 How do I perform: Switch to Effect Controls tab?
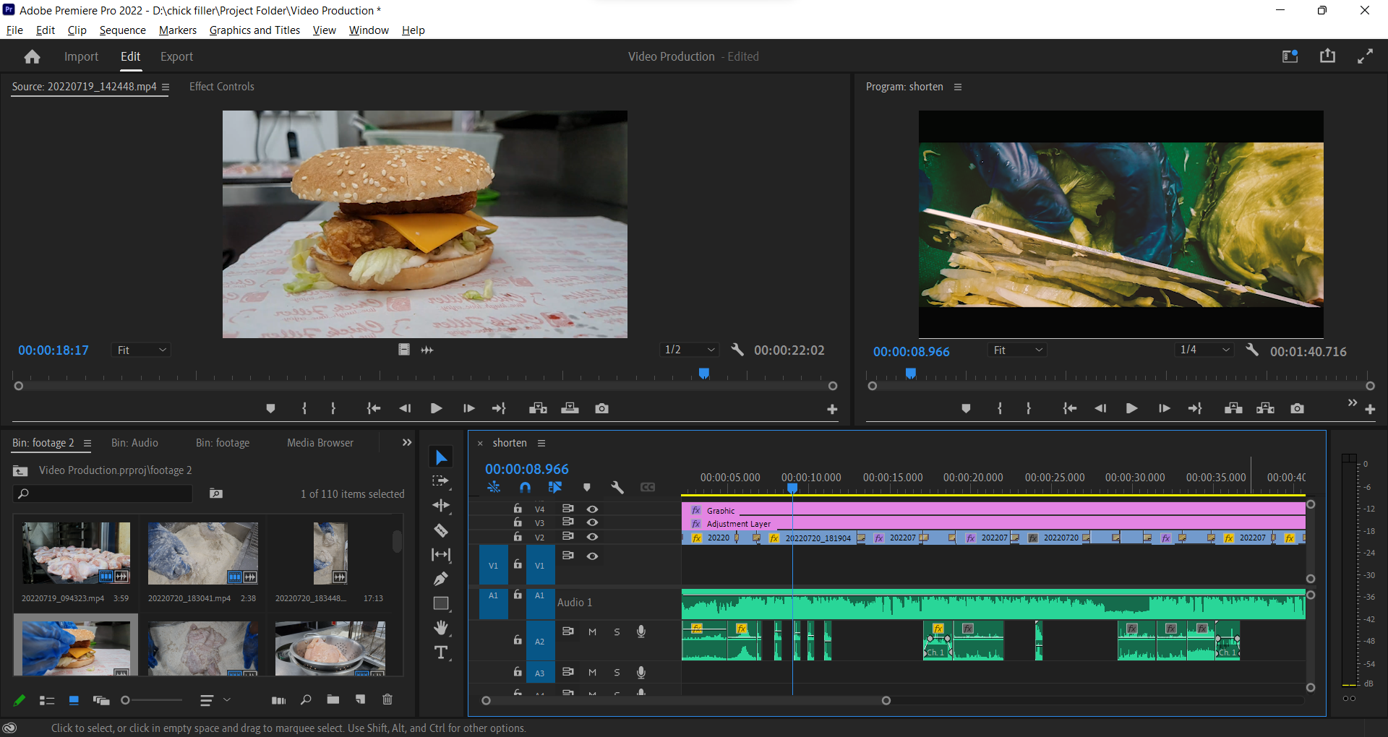[x=221, y=87]
